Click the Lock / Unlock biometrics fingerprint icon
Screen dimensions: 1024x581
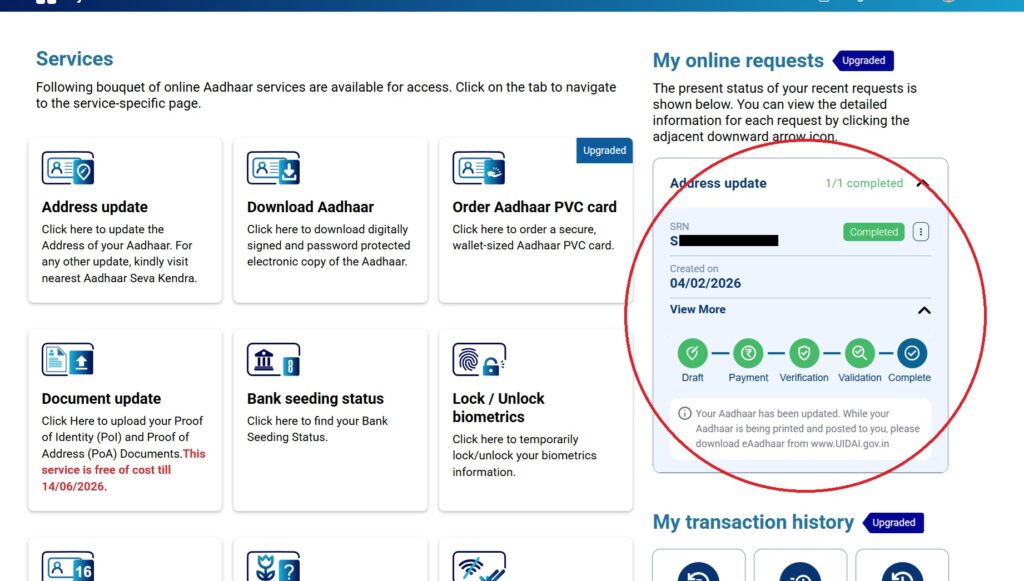(x=479, y=361)
